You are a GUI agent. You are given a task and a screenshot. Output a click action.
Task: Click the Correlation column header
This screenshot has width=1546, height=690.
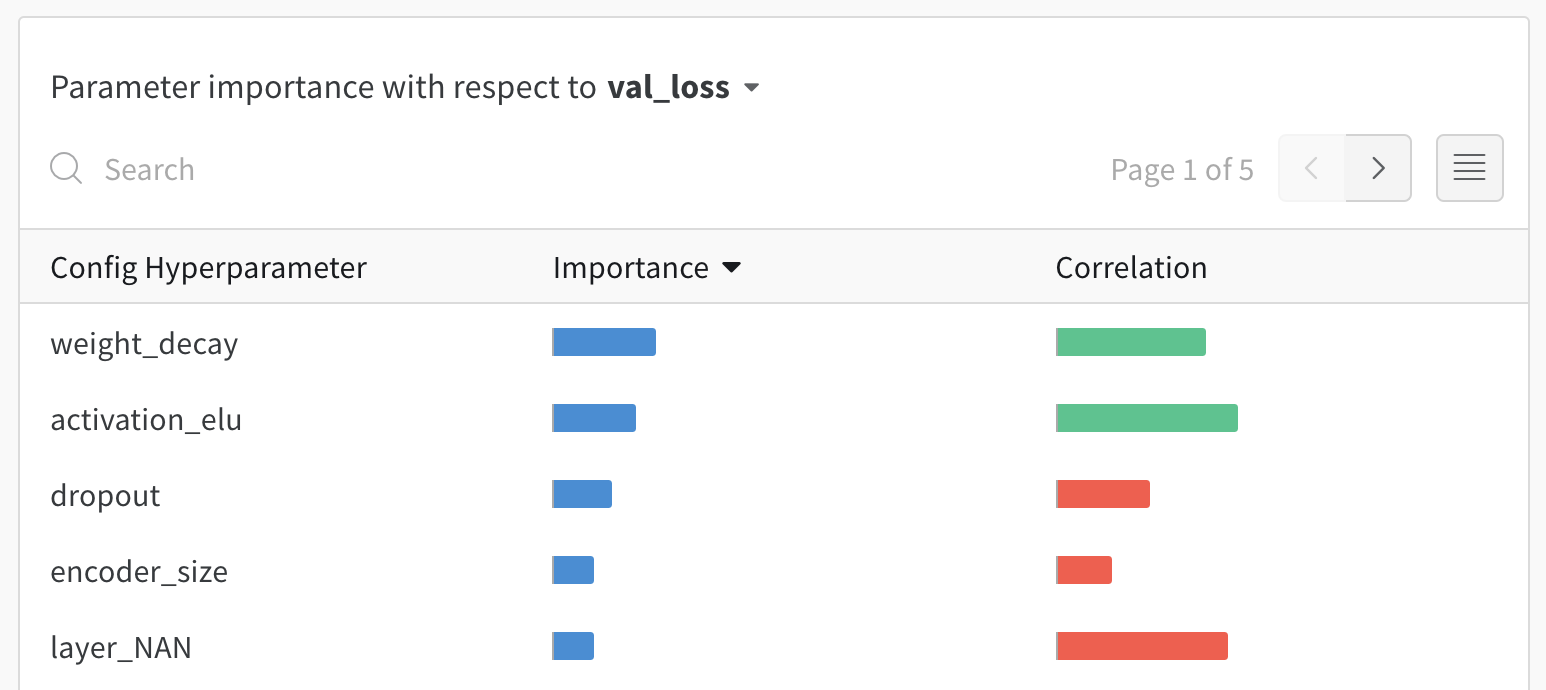pyautogui.click(x=1131, y=267)
